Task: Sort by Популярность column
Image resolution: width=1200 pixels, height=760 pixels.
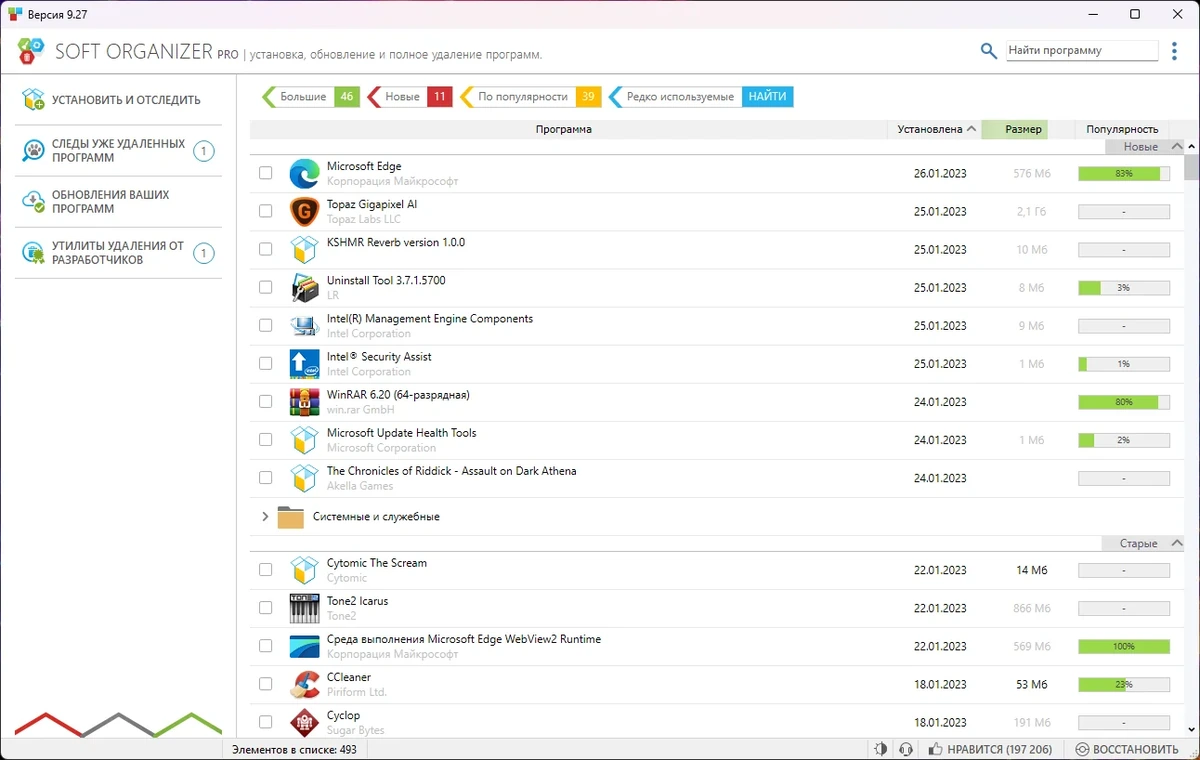Action: point(1122,129)
